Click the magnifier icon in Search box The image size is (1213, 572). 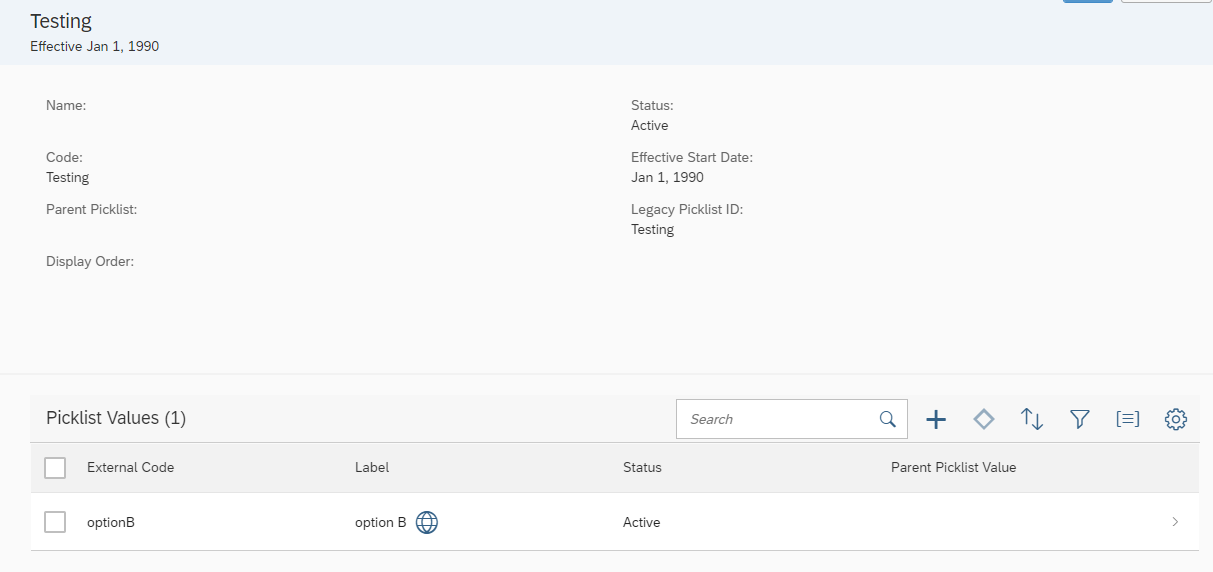click(887, 419)
